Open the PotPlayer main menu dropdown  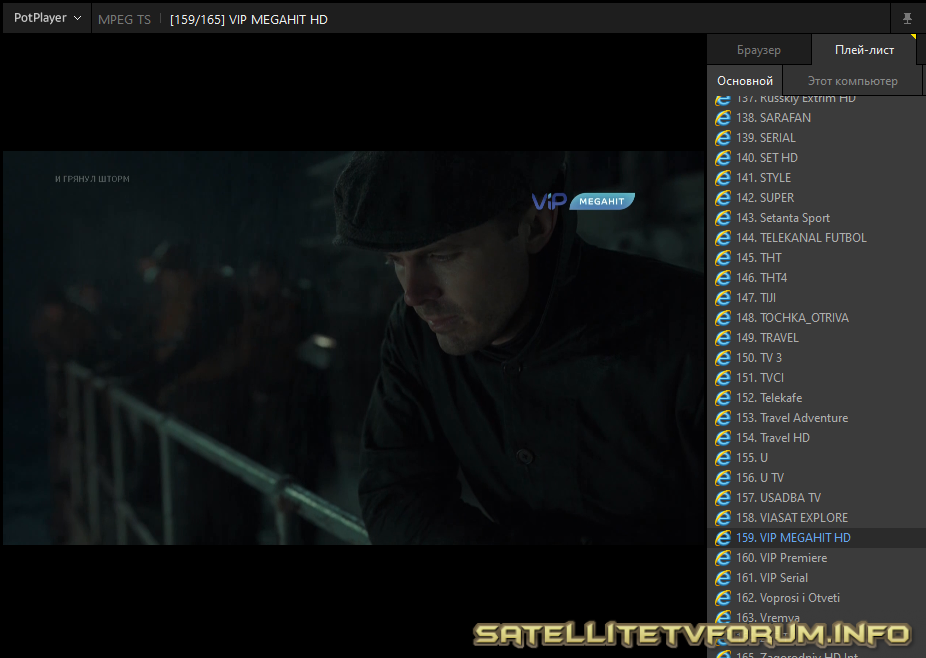click(47, 18)
